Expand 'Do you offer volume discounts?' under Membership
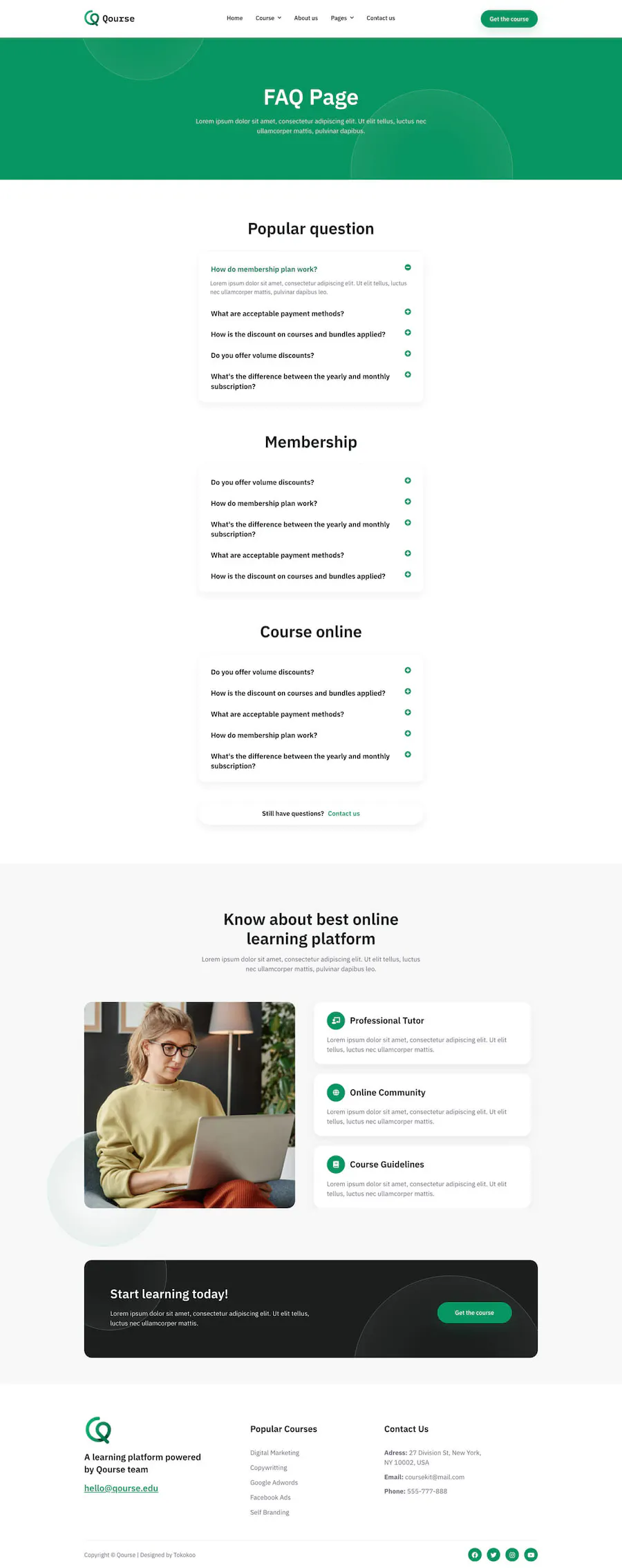 tap(408, 481)
